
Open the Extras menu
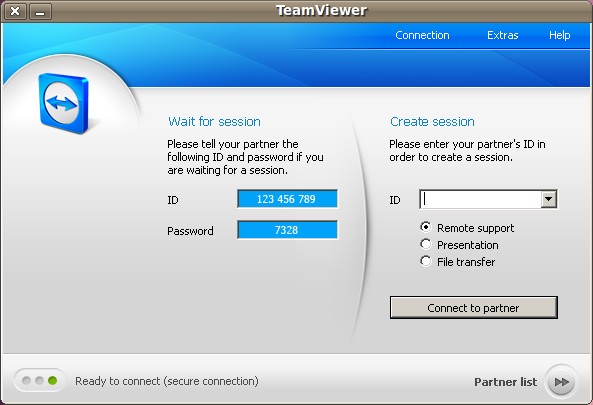click(502, 35)
